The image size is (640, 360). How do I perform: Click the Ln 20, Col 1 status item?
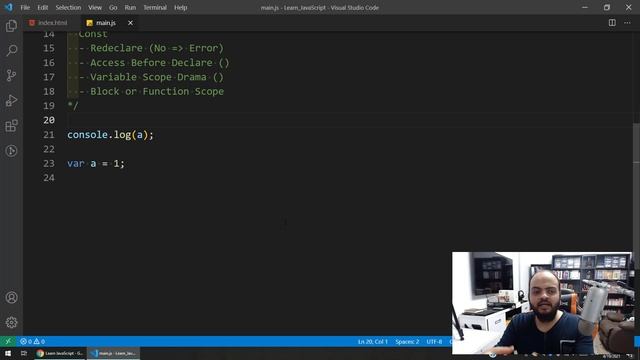tap(373, 341)
